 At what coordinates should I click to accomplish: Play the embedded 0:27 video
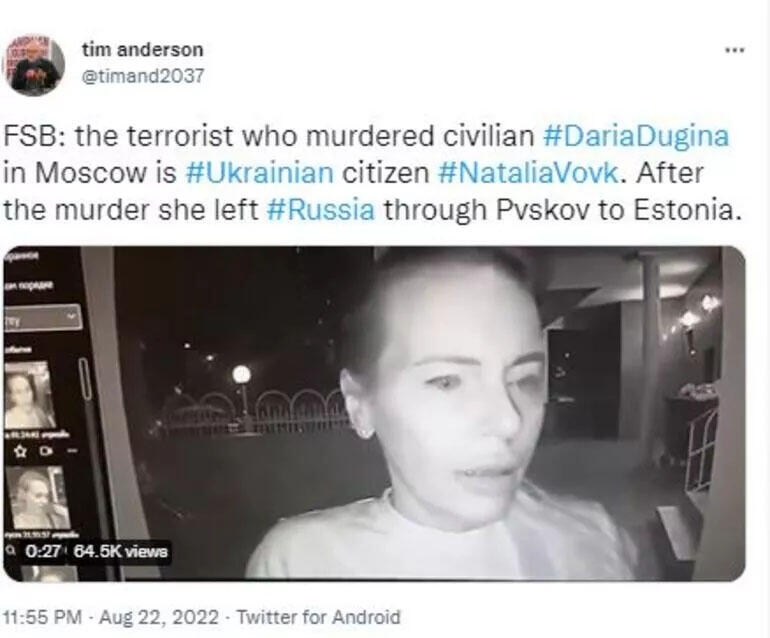[x=374, y=414]
